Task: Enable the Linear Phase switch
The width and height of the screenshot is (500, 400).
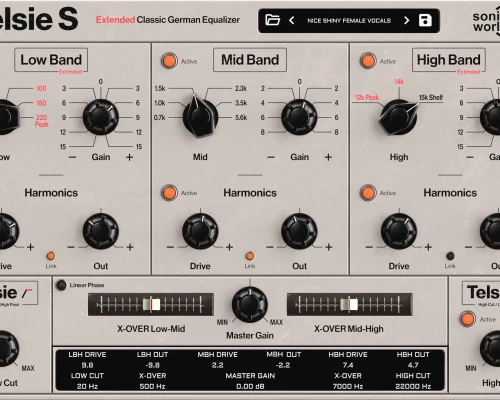Action: coord(61,285)
